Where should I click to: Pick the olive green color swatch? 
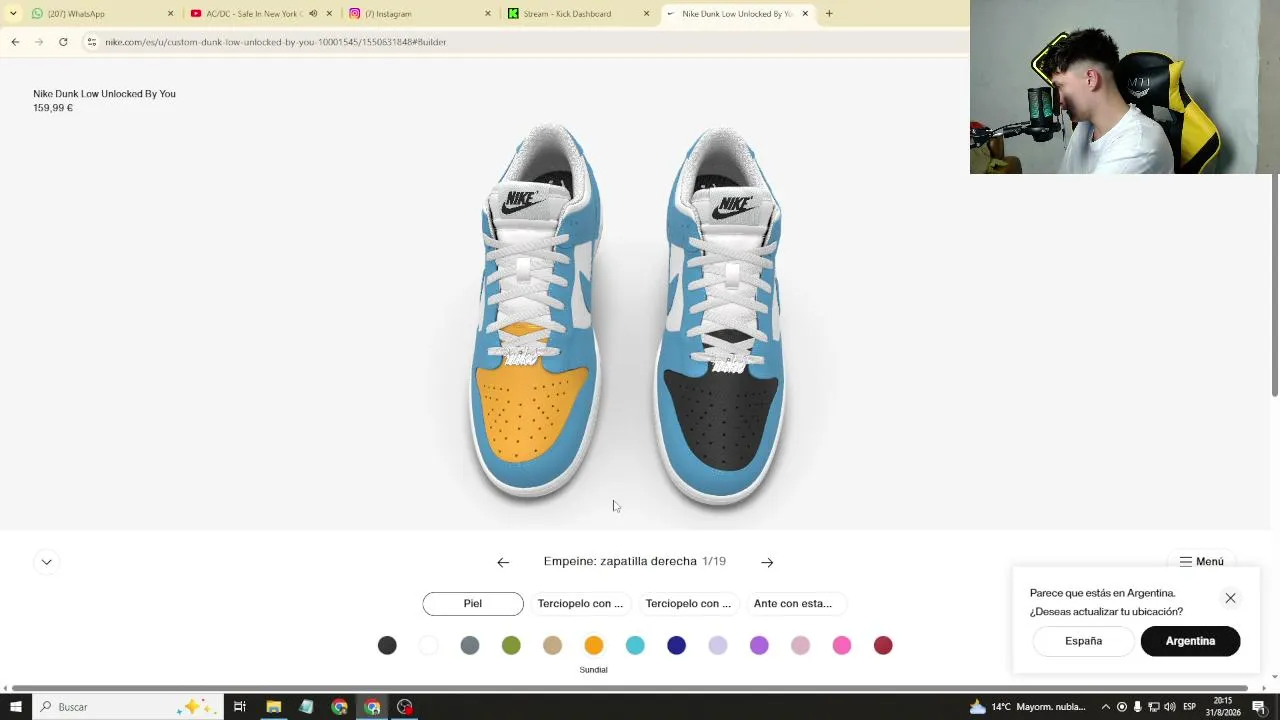pos(511,646)
